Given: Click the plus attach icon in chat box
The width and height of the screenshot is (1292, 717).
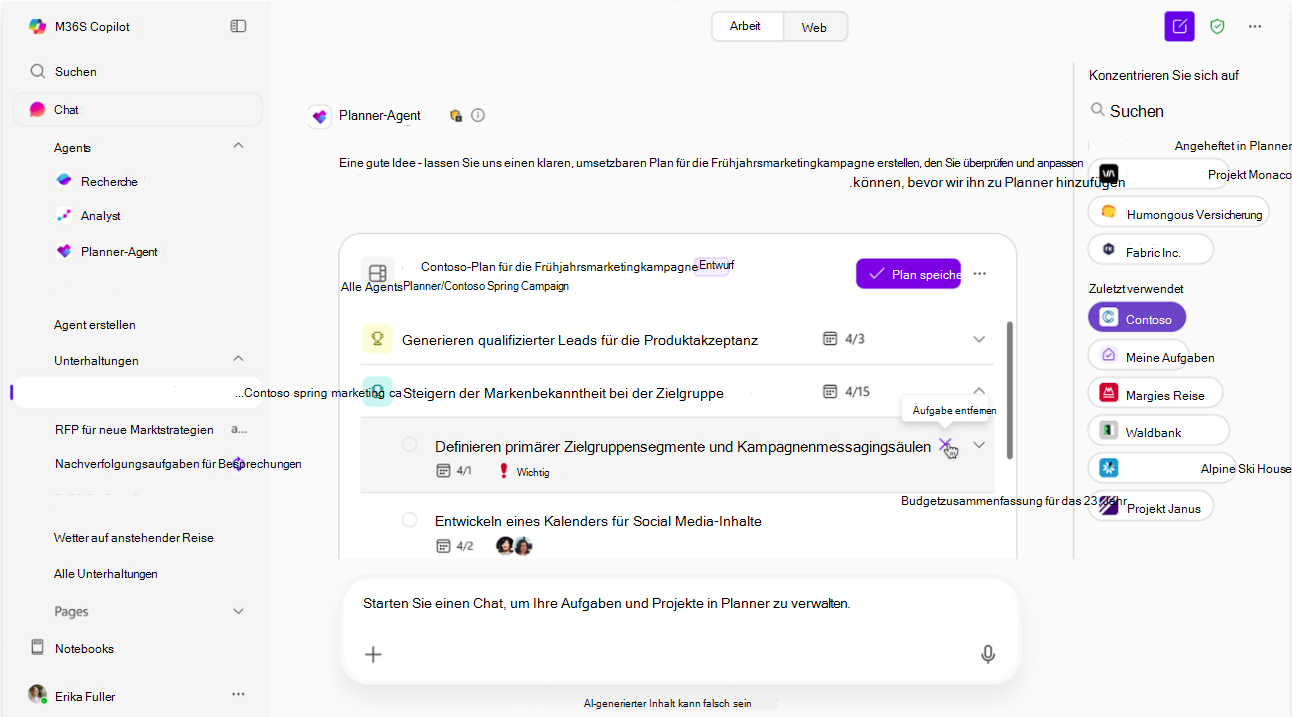Looking at the screenshot, I should pyautogui.click(x=373, y=654).
